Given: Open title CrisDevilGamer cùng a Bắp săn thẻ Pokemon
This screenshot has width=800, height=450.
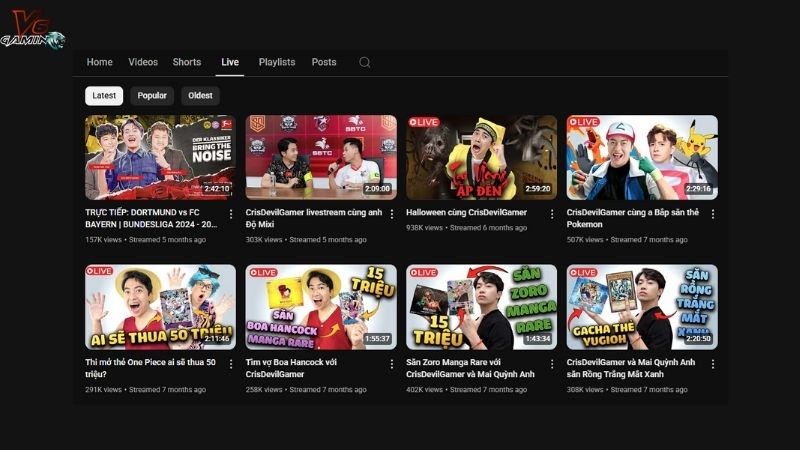Looking at the screenshot, I should click(x=633, y=218).
